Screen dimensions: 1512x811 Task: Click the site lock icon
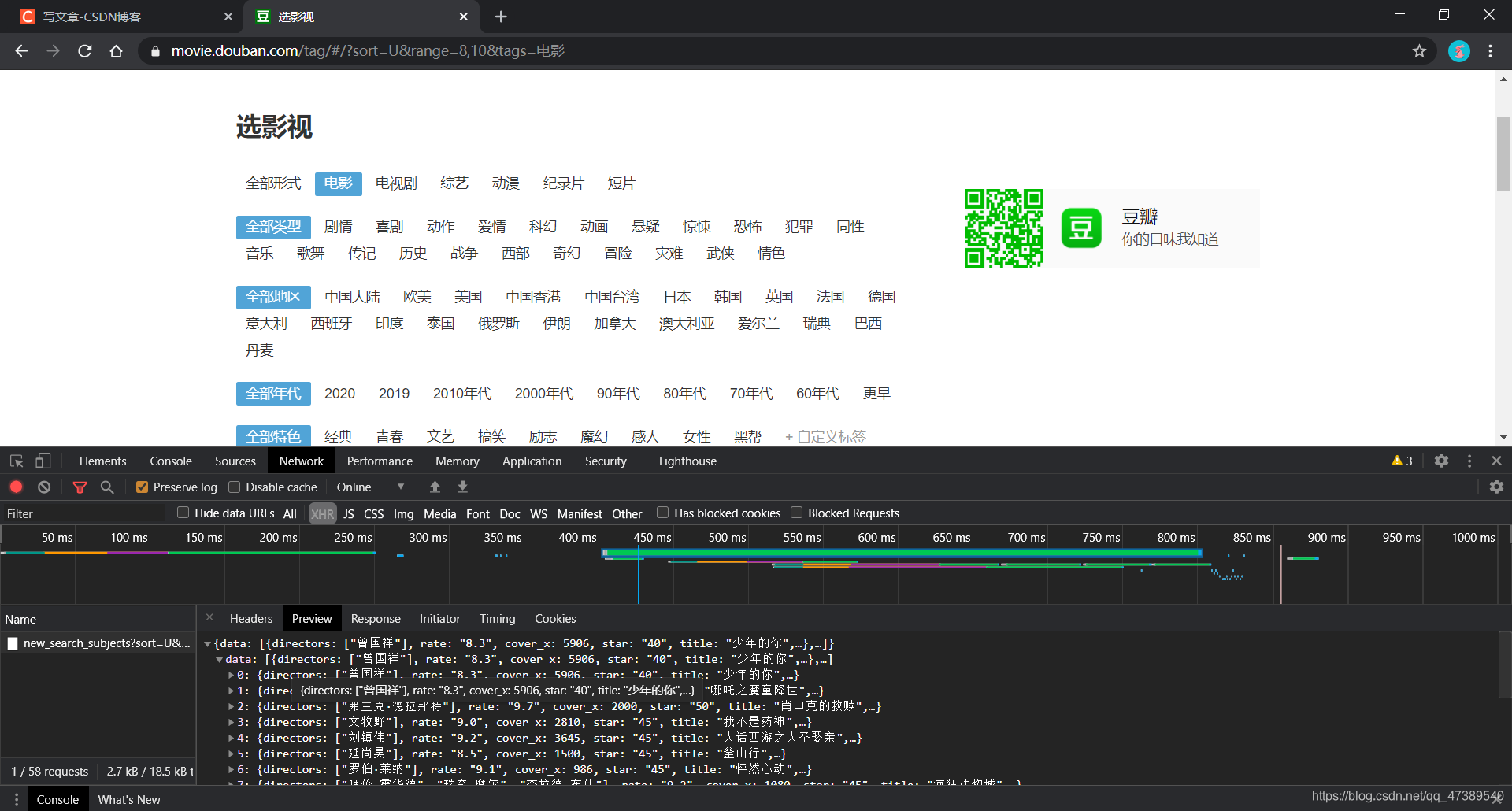tap(155, 51)
